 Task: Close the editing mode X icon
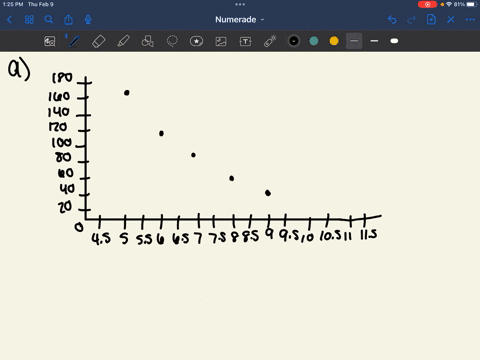pyautogui.click(x=451, y=20)
